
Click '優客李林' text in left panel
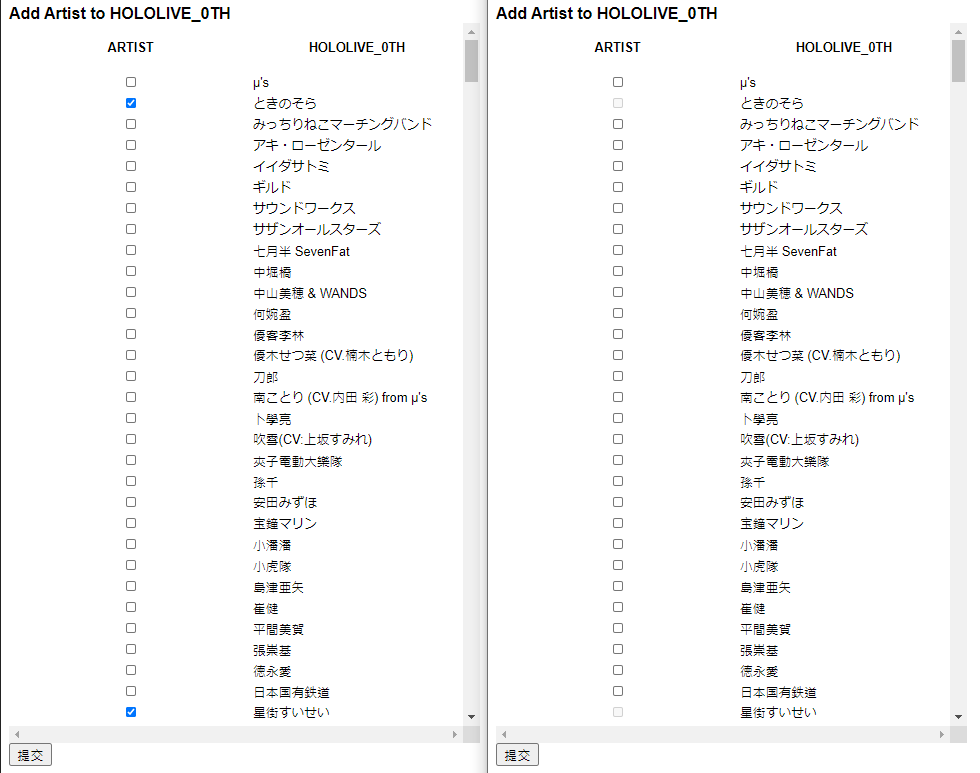(x=278, y=336)
